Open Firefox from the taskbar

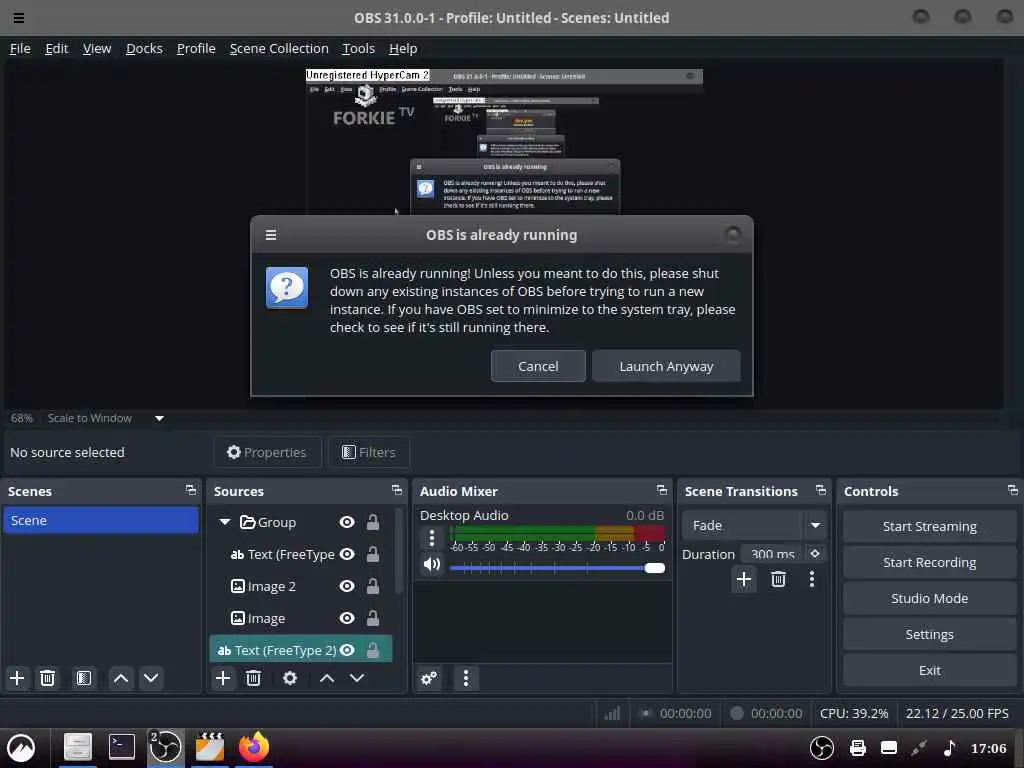pos(253,746)
